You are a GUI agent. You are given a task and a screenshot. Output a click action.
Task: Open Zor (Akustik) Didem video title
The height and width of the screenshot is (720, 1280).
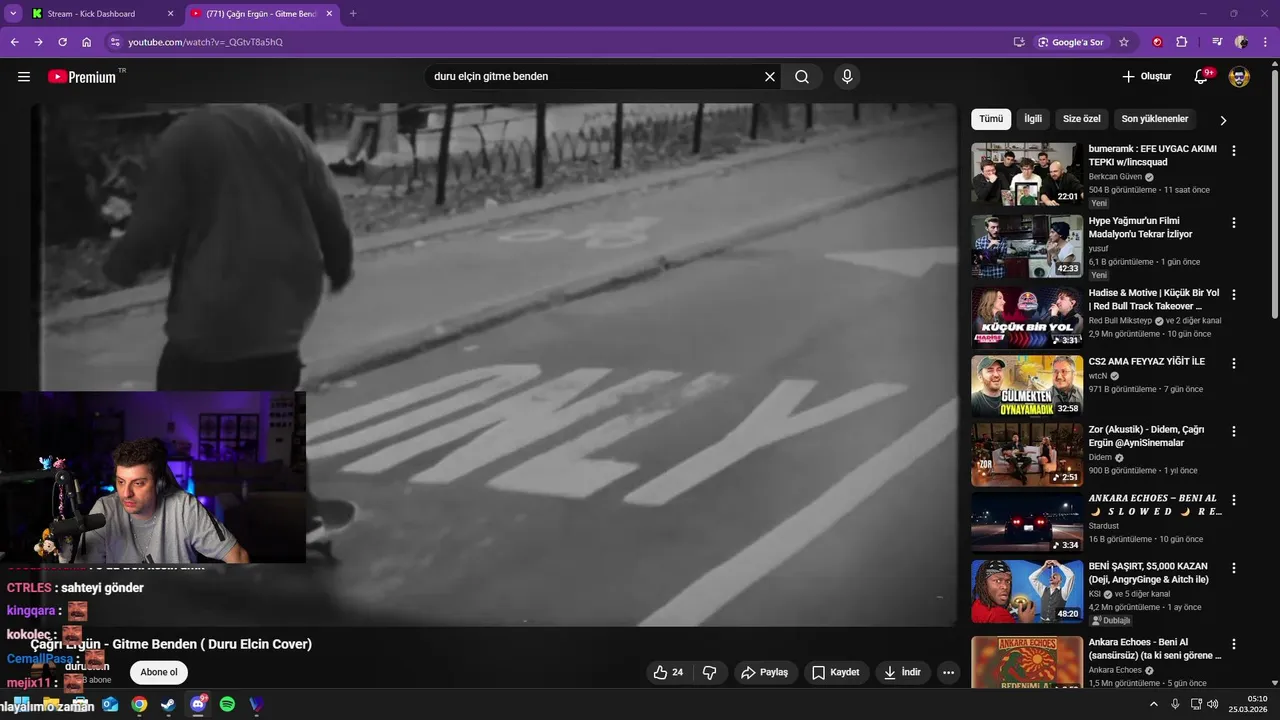(1146, 436)
